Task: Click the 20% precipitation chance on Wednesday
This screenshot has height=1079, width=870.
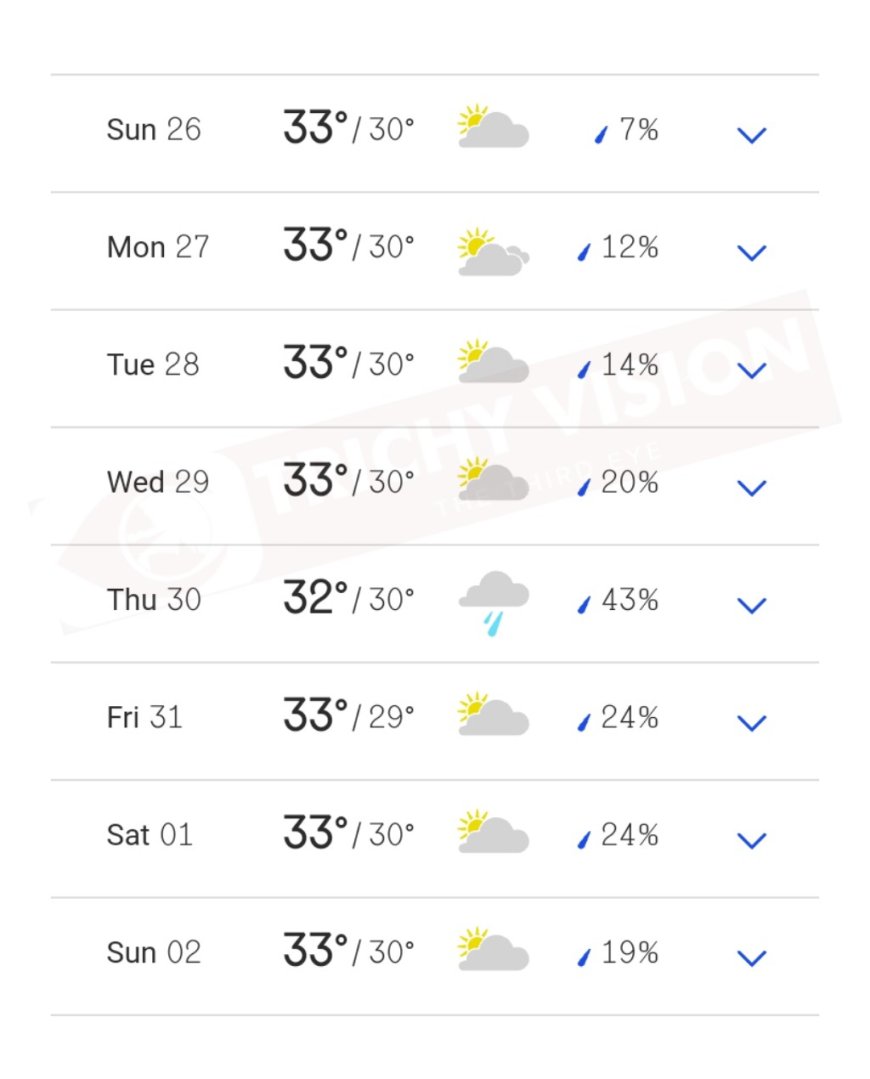Action: point(629,483)
